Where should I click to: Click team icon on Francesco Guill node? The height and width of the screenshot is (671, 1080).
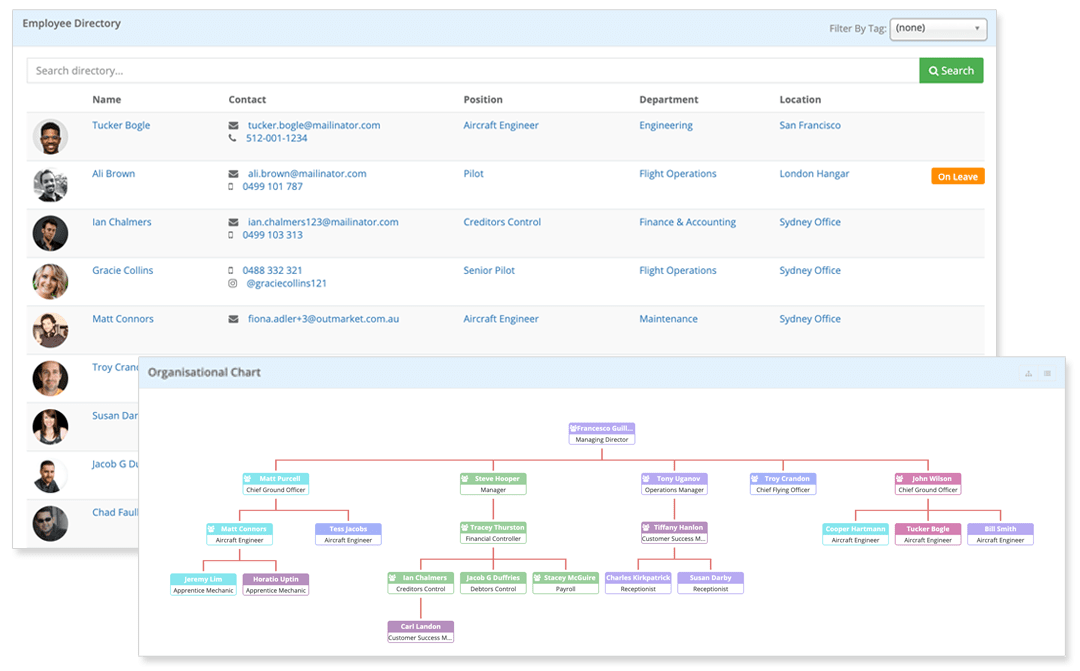click(x=573, y=428)
